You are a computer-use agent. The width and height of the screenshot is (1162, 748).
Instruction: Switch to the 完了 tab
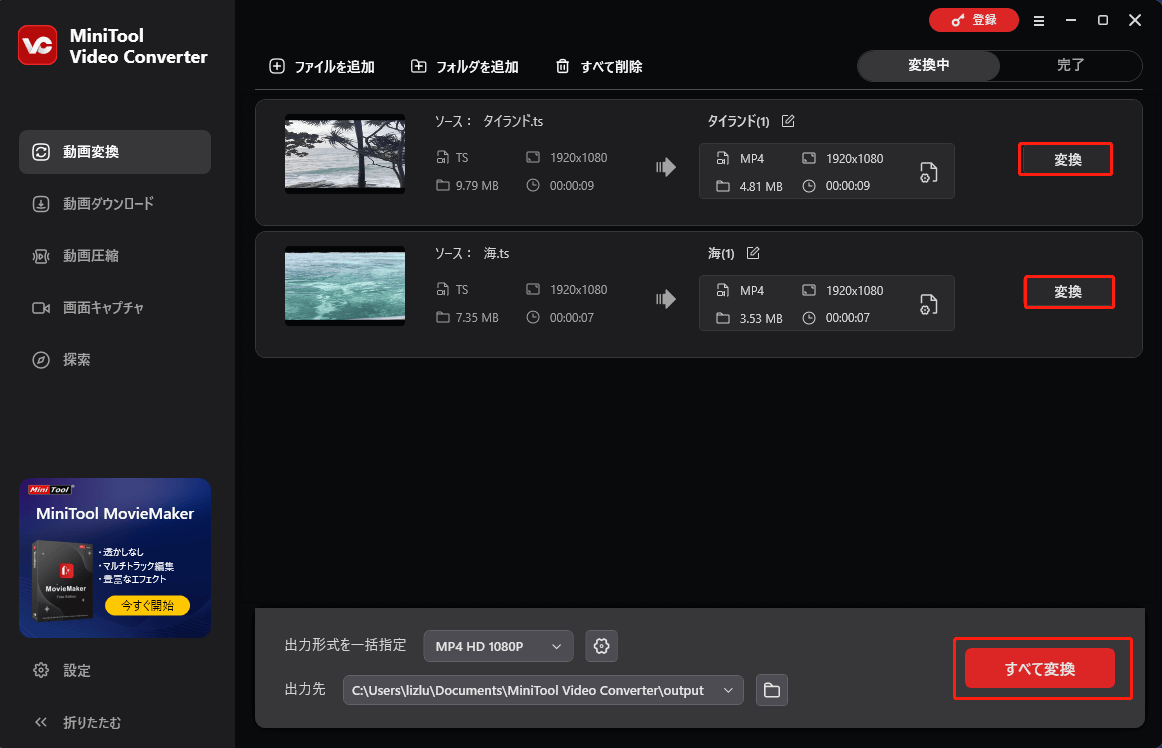[x=1070, y=65]
